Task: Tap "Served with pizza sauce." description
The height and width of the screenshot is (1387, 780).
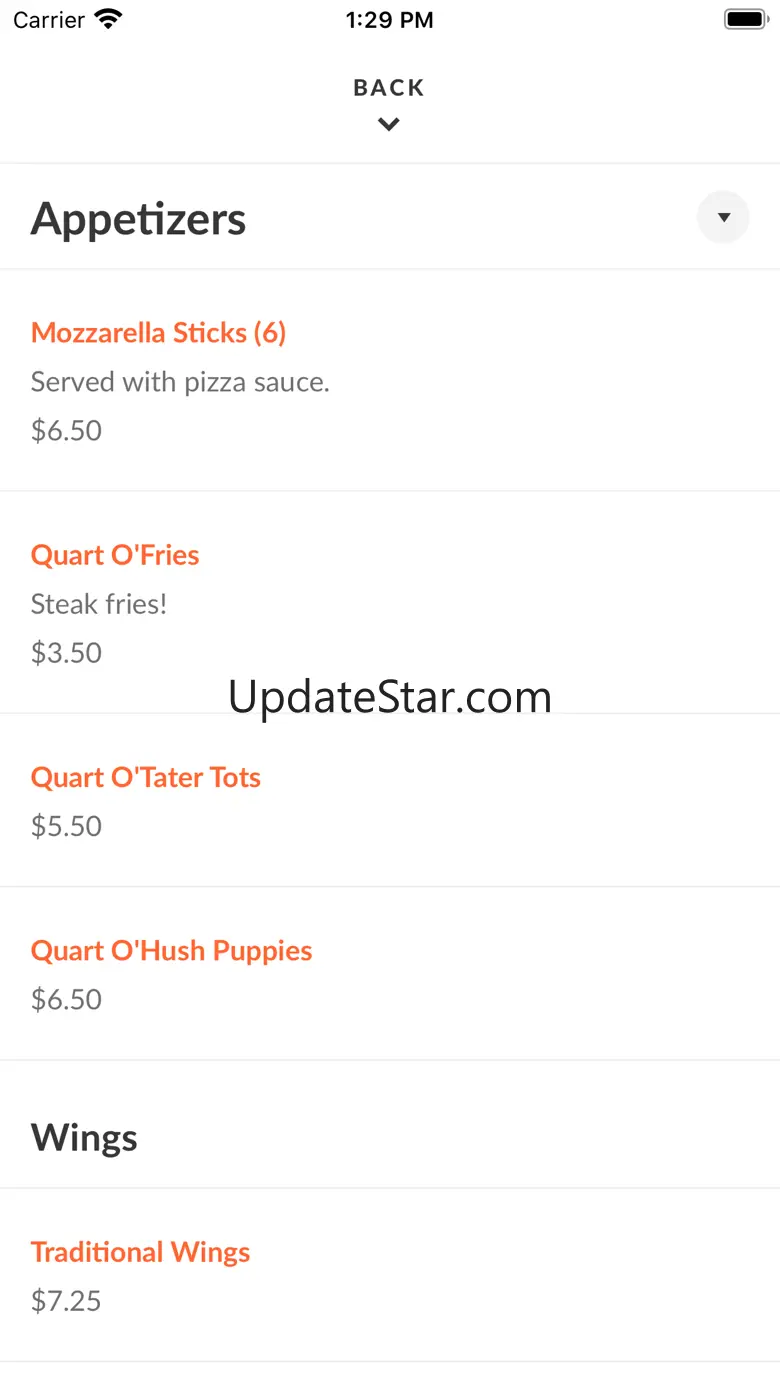Action: click(x=180, y=382)
